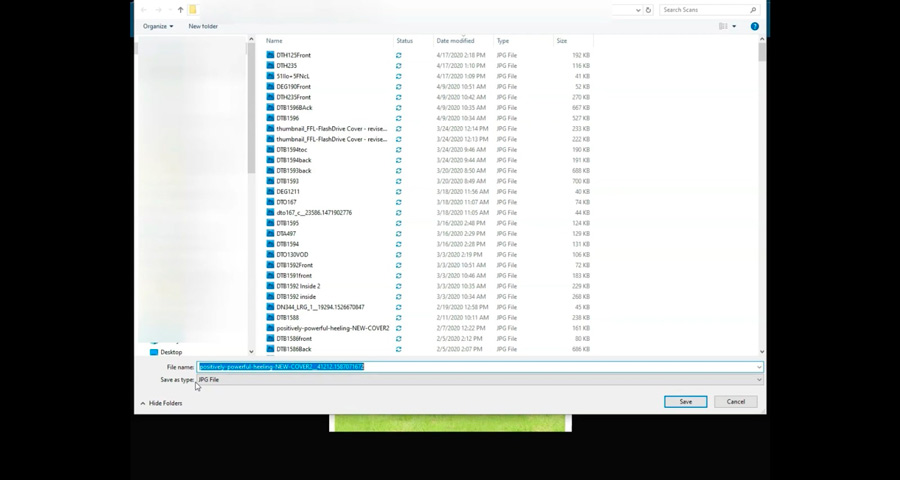
Task: Click sync status icon for DTO167
Action: click(398, 202)
